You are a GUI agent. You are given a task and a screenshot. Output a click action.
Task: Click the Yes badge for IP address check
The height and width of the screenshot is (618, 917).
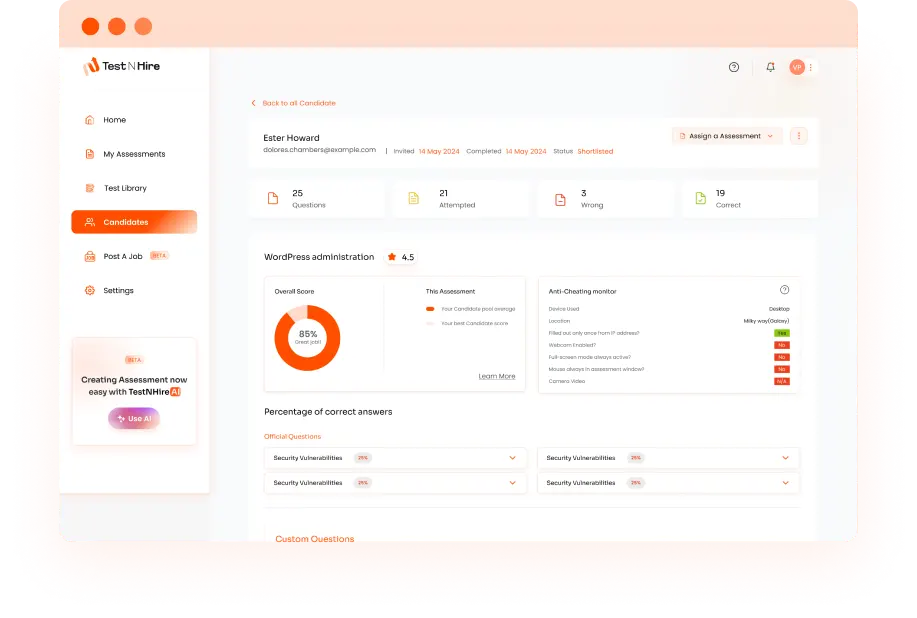781,333
